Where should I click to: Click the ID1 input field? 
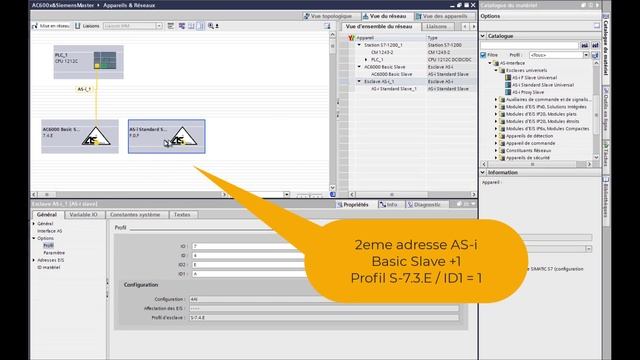[249, 274]
